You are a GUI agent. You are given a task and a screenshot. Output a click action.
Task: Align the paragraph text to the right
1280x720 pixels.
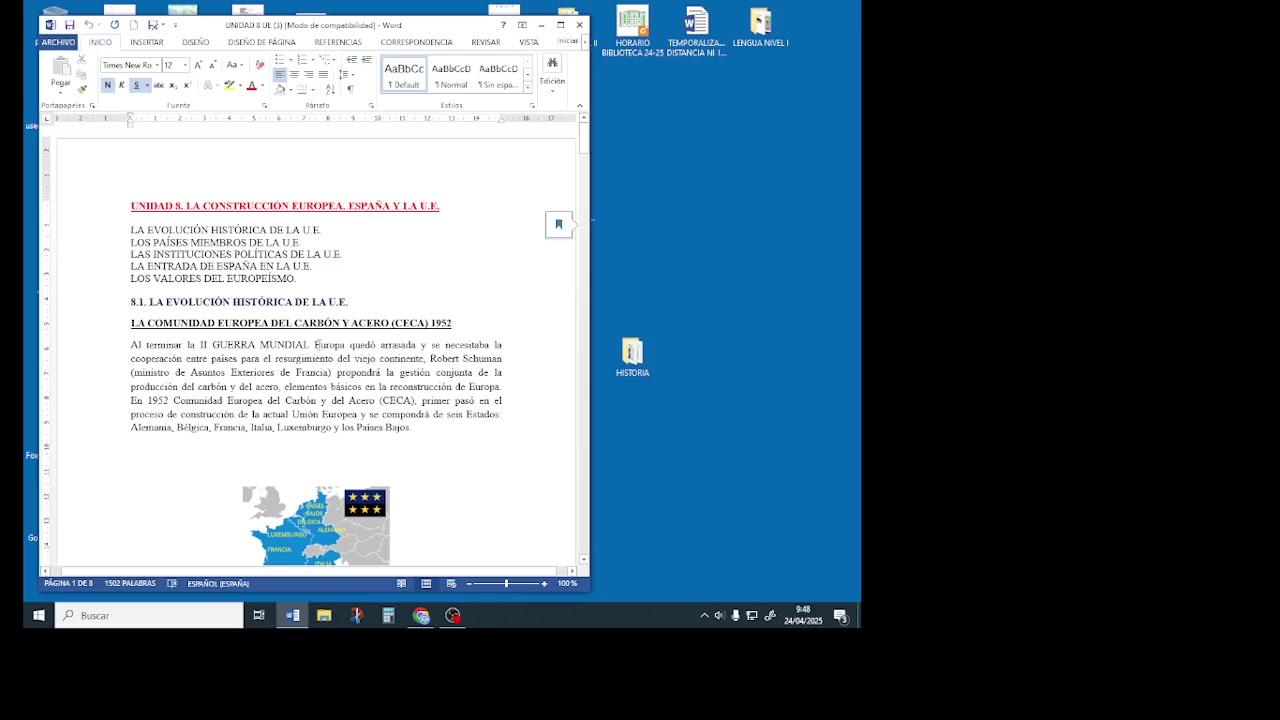click(x=308, y=75)
